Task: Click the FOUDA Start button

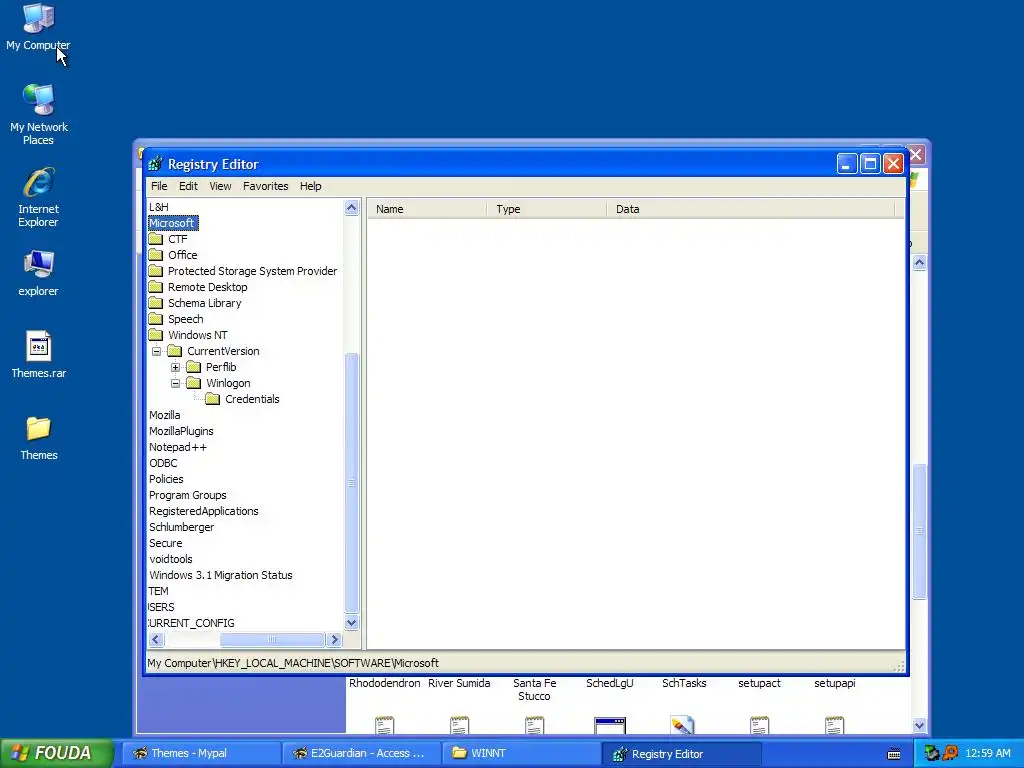Action: [x=57, y=753]
